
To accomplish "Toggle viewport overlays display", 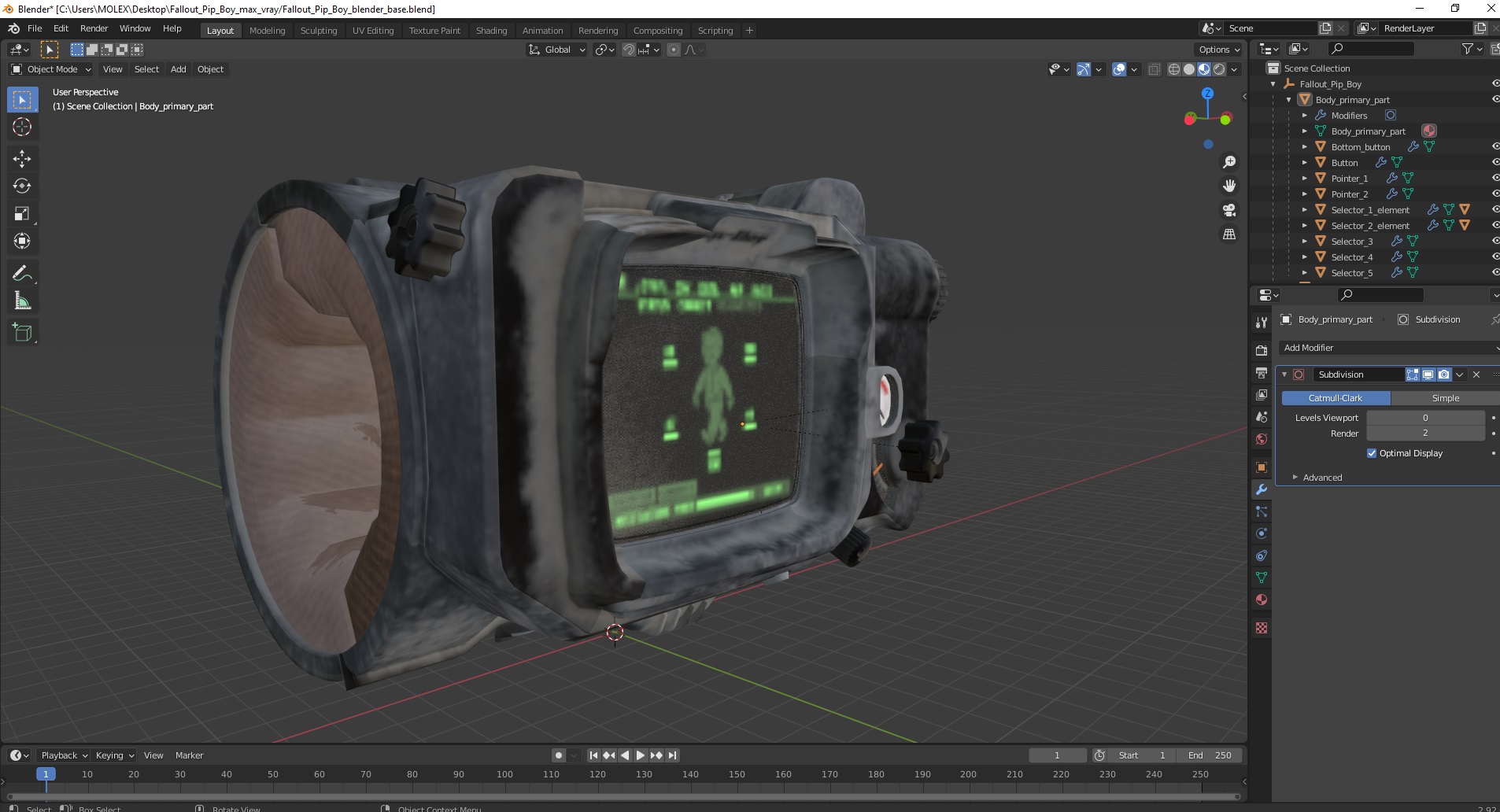I will pyautogui.click(x=1119, y=69).
